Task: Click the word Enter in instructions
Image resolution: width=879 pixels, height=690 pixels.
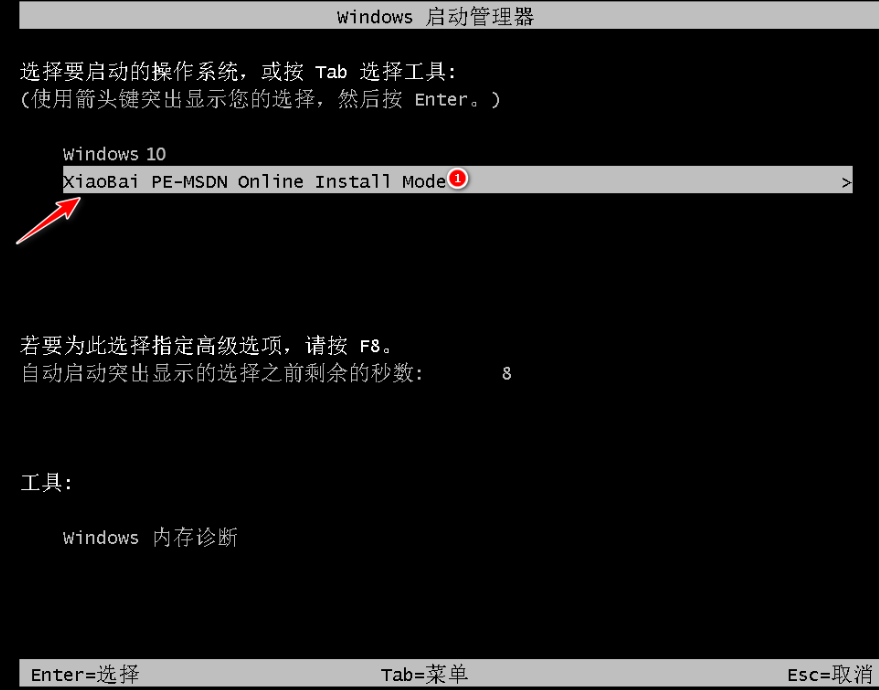Action: 441,100
